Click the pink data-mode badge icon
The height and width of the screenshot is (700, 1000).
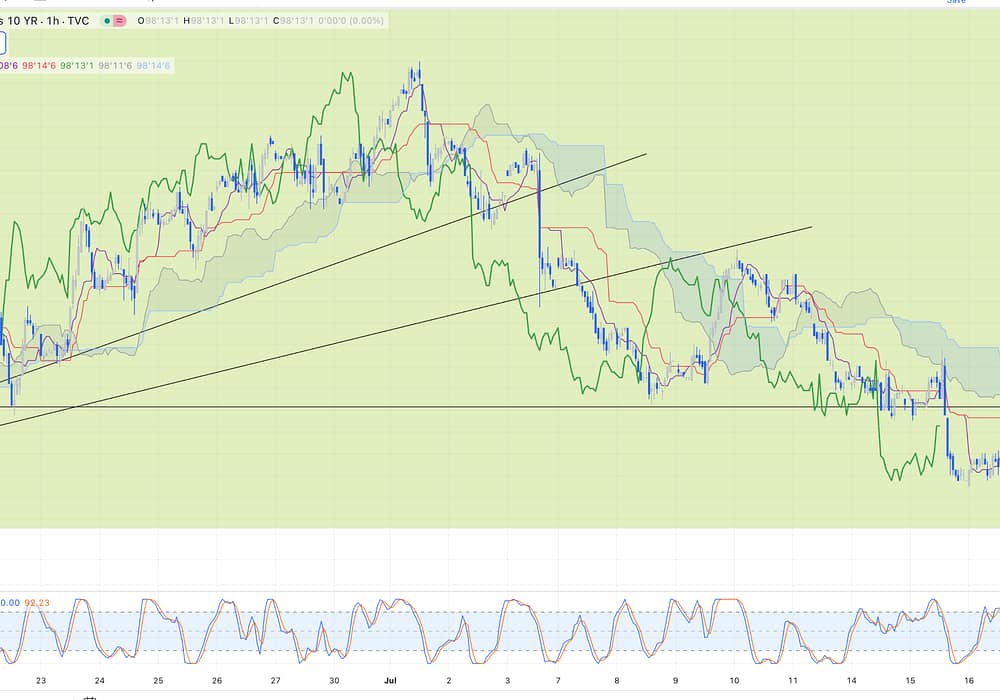(x=121, y=21)
